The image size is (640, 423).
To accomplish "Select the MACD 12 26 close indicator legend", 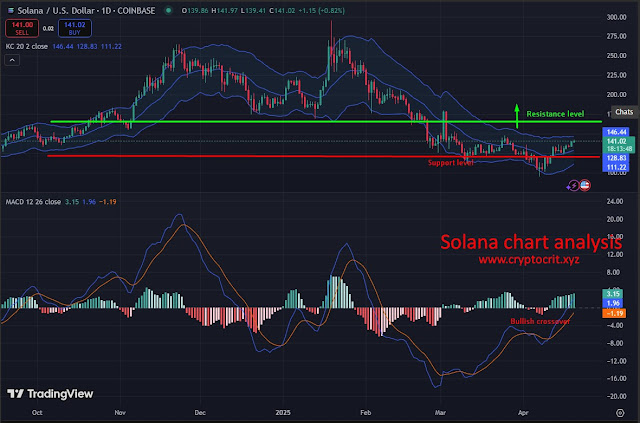I will click(x=33, y=202).
